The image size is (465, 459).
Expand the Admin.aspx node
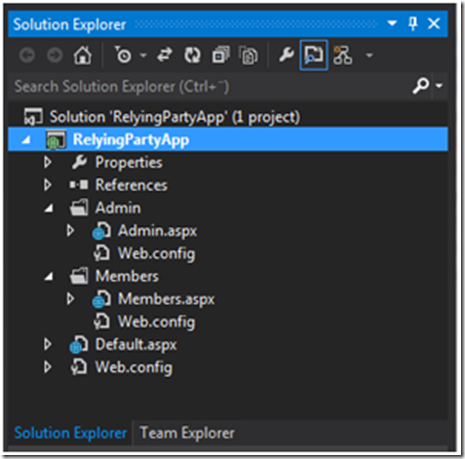(x=70, y=230)
